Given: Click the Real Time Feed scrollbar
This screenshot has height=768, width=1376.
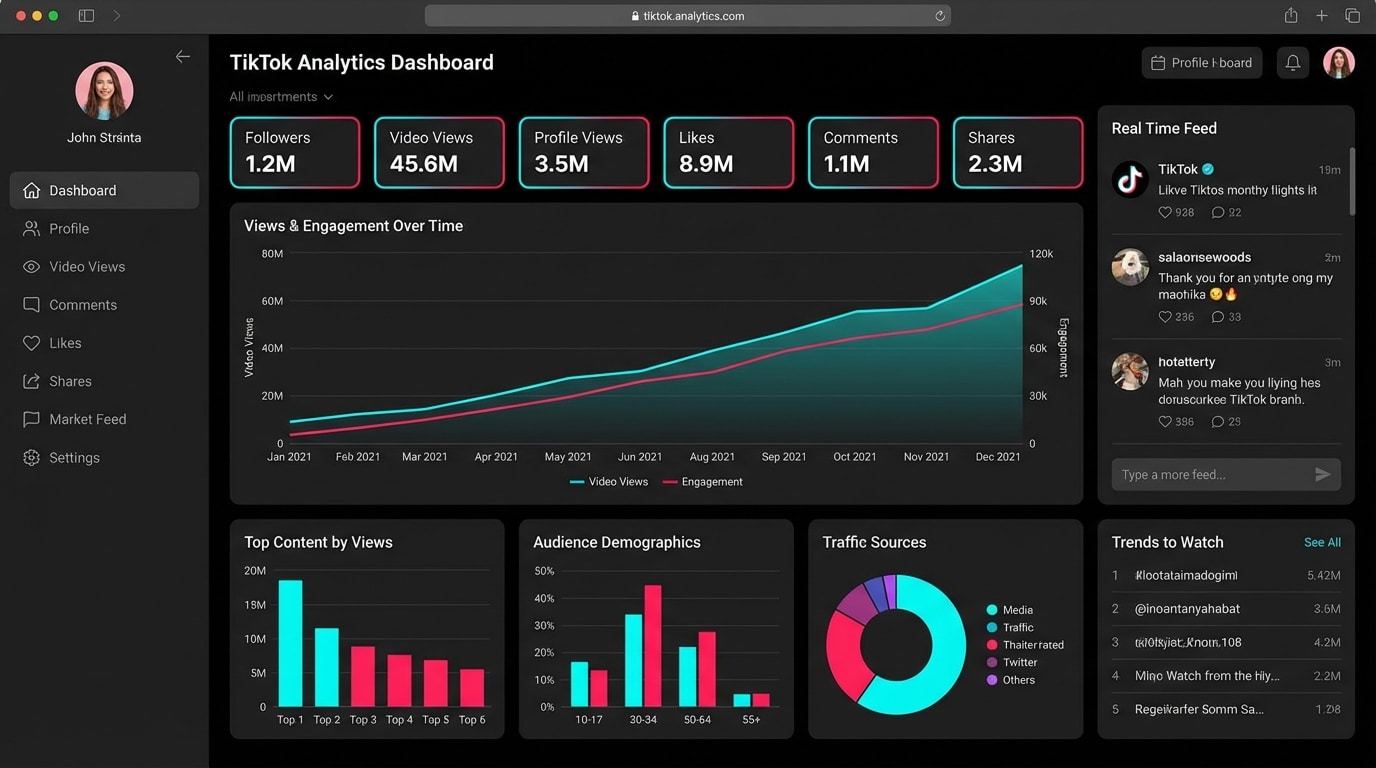Looking at the screenshot, I should pyautogui.click(x=1352, y=181).
